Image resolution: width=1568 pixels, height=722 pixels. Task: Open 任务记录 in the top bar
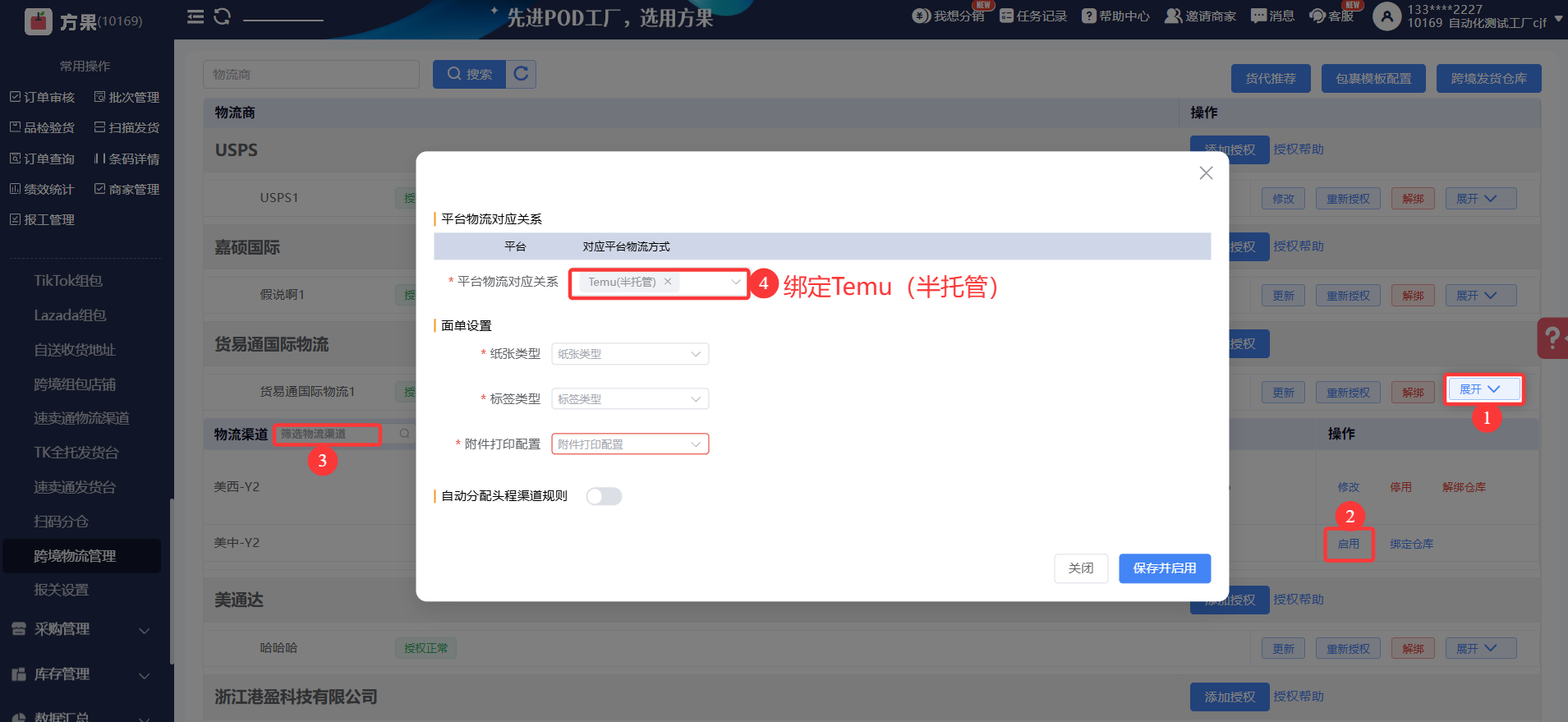pyautogui.click(x=1033, y=16)
